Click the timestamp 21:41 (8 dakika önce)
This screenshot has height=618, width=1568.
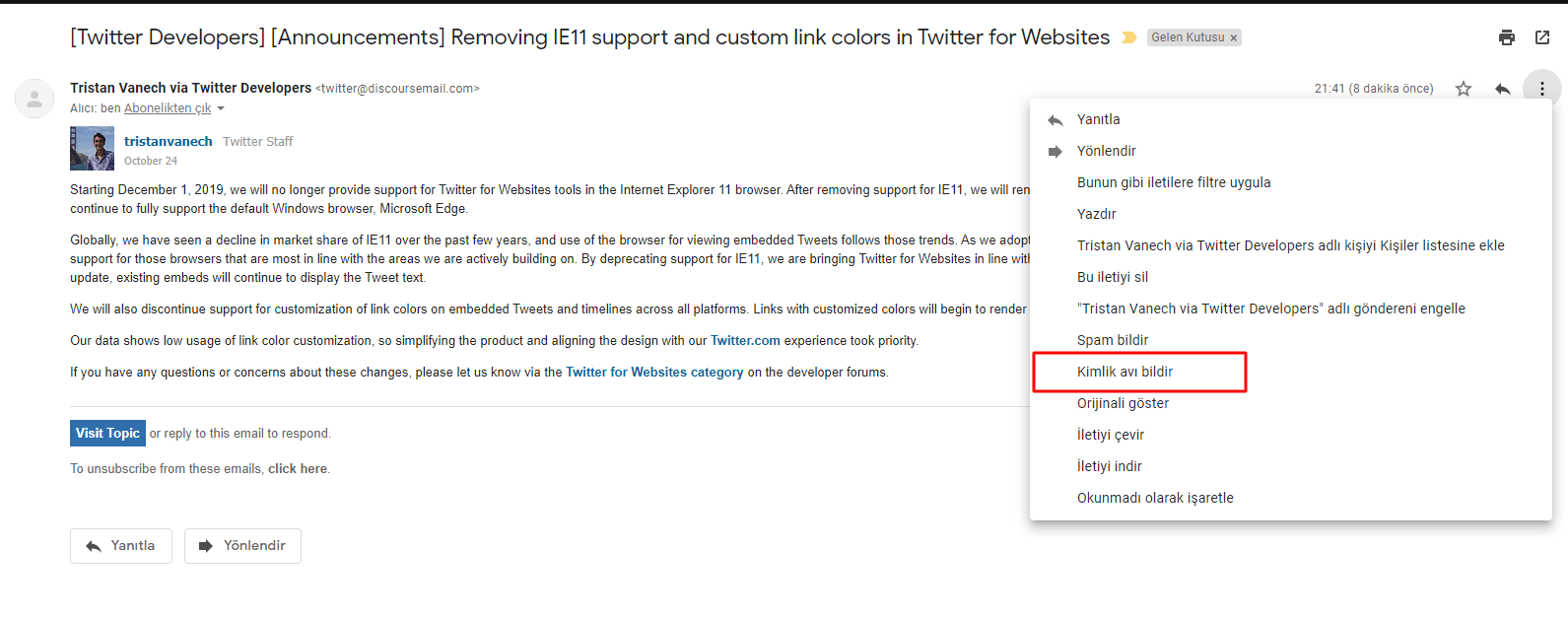tap(1374, 89)
